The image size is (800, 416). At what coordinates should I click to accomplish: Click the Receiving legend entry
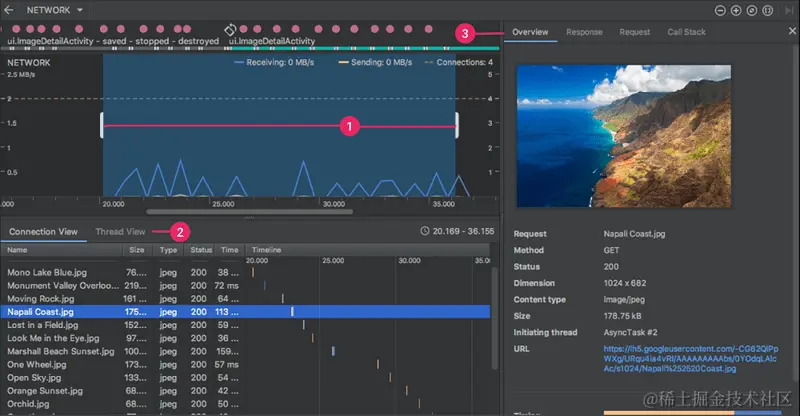274,62
